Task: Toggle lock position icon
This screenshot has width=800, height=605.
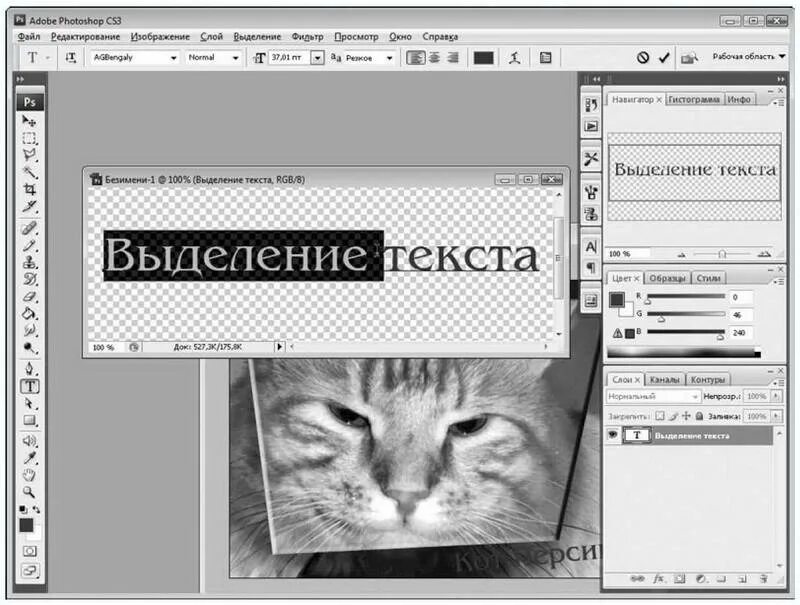Action: [686, 416]
